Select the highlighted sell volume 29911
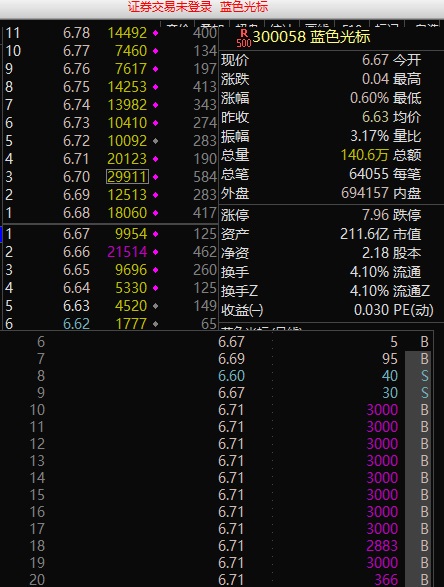The height and width of the screenshot is (587, 444). [x=127, y=177]
